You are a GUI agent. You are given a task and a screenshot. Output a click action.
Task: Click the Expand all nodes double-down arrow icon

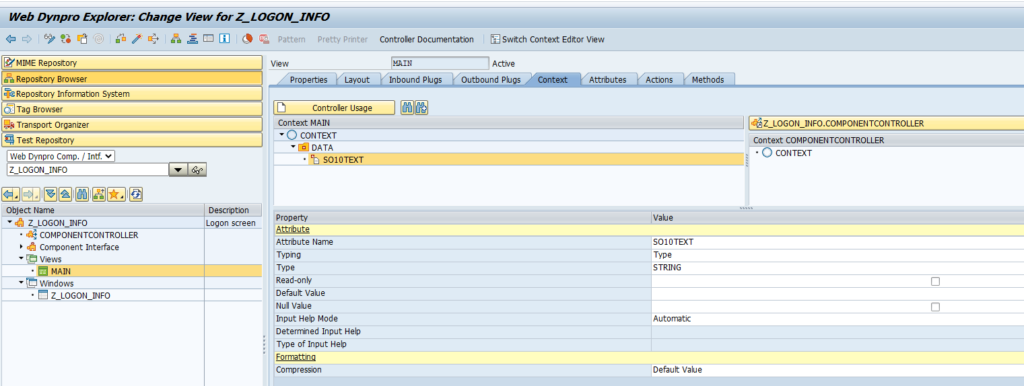pyautogui.click(x=50, y=194)
